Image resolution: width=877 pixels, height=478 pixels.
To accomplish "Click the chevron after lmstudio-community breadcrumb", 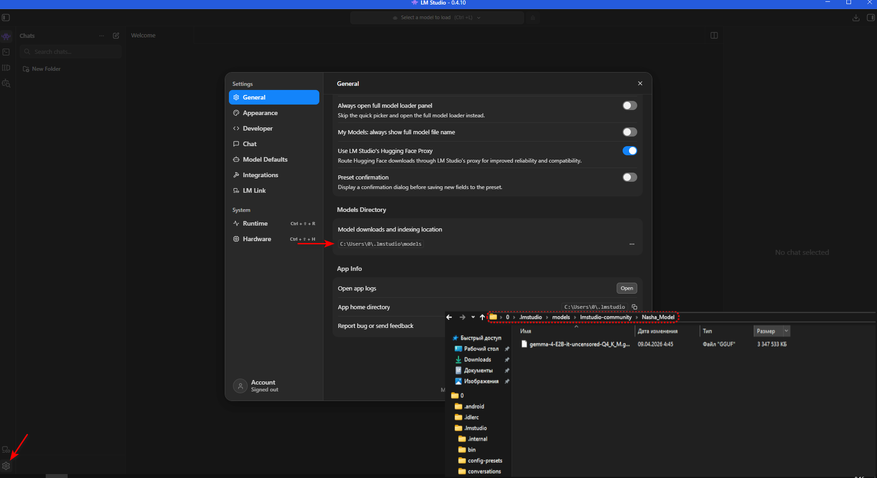I will pos(636,318).
